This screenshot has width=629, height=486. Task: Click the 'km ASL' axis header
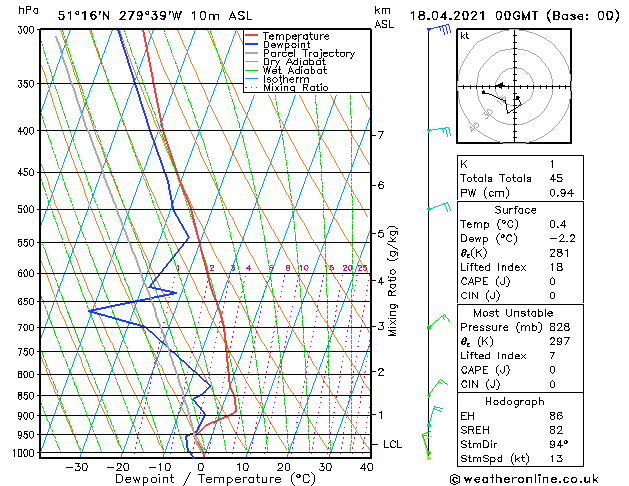[x=384, y=17]
